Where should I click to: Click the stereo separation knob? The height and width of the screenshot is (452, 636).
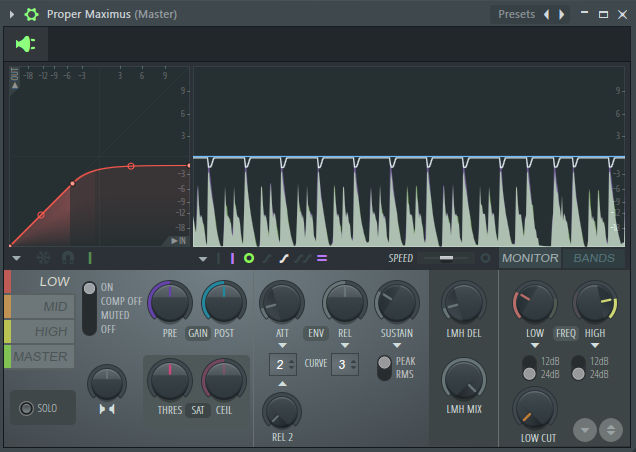coord(107,383)
